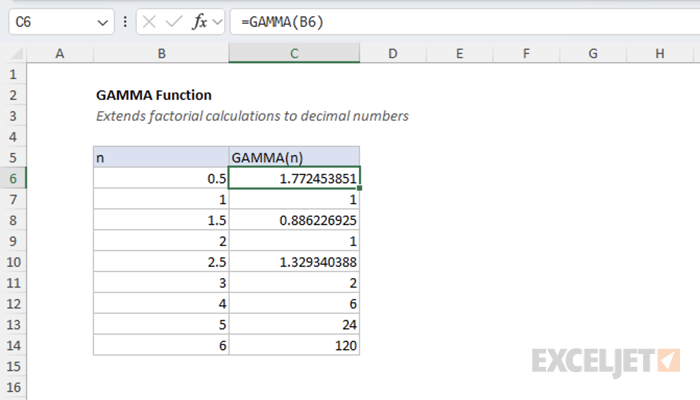This screenshot has width=700, height=400.
Task: Select column G header
Action: pos(593,54)
